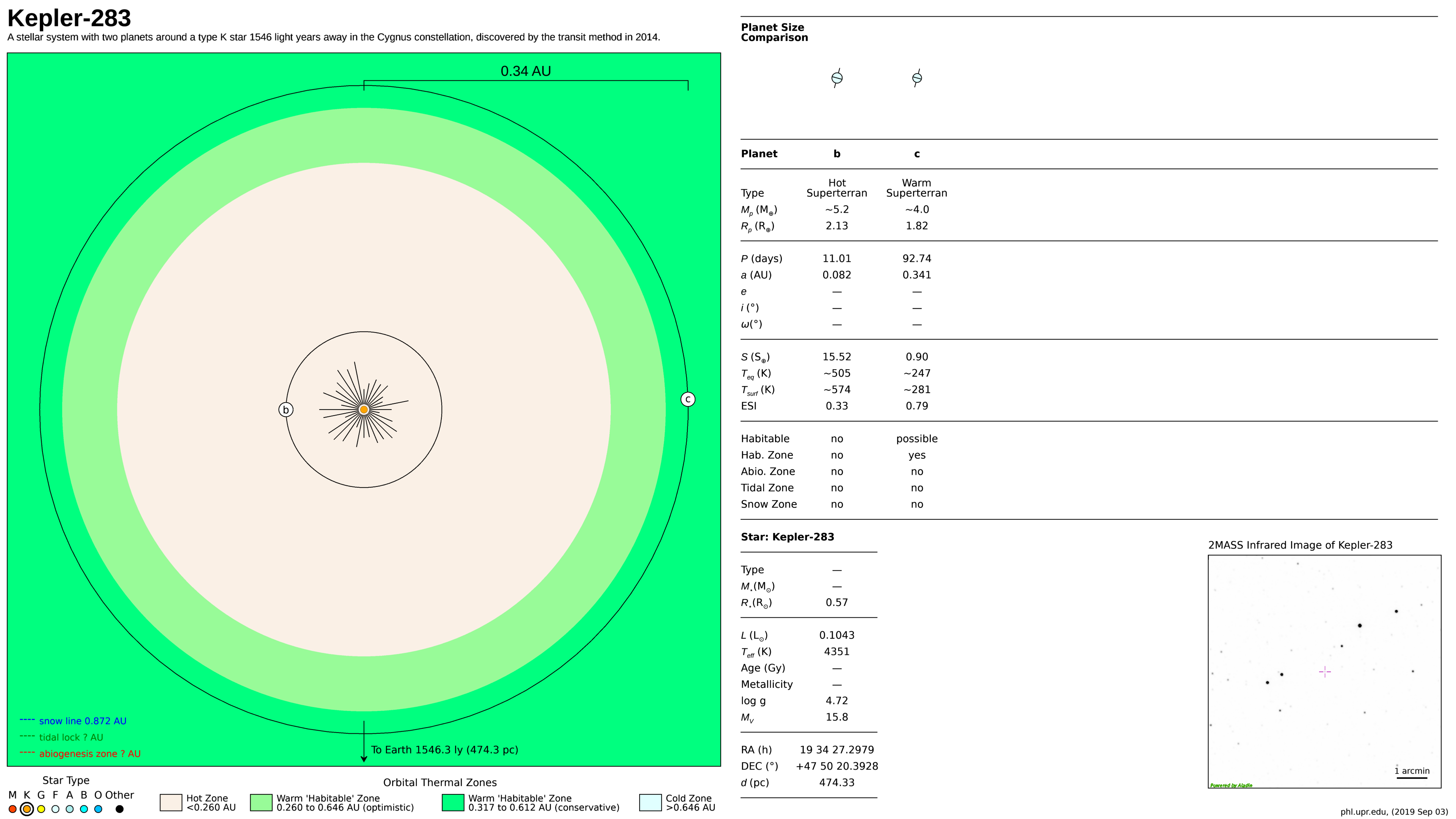1456x819 pixels.
Task: Click the 0.34 AU scale bar label
Action: click(526, 71)
